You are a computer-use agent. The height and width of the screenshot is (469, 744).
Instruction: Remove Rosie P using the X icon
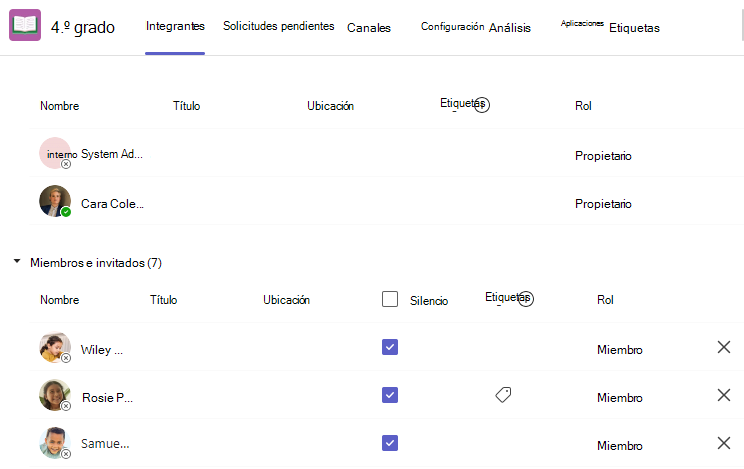[724, 395]
